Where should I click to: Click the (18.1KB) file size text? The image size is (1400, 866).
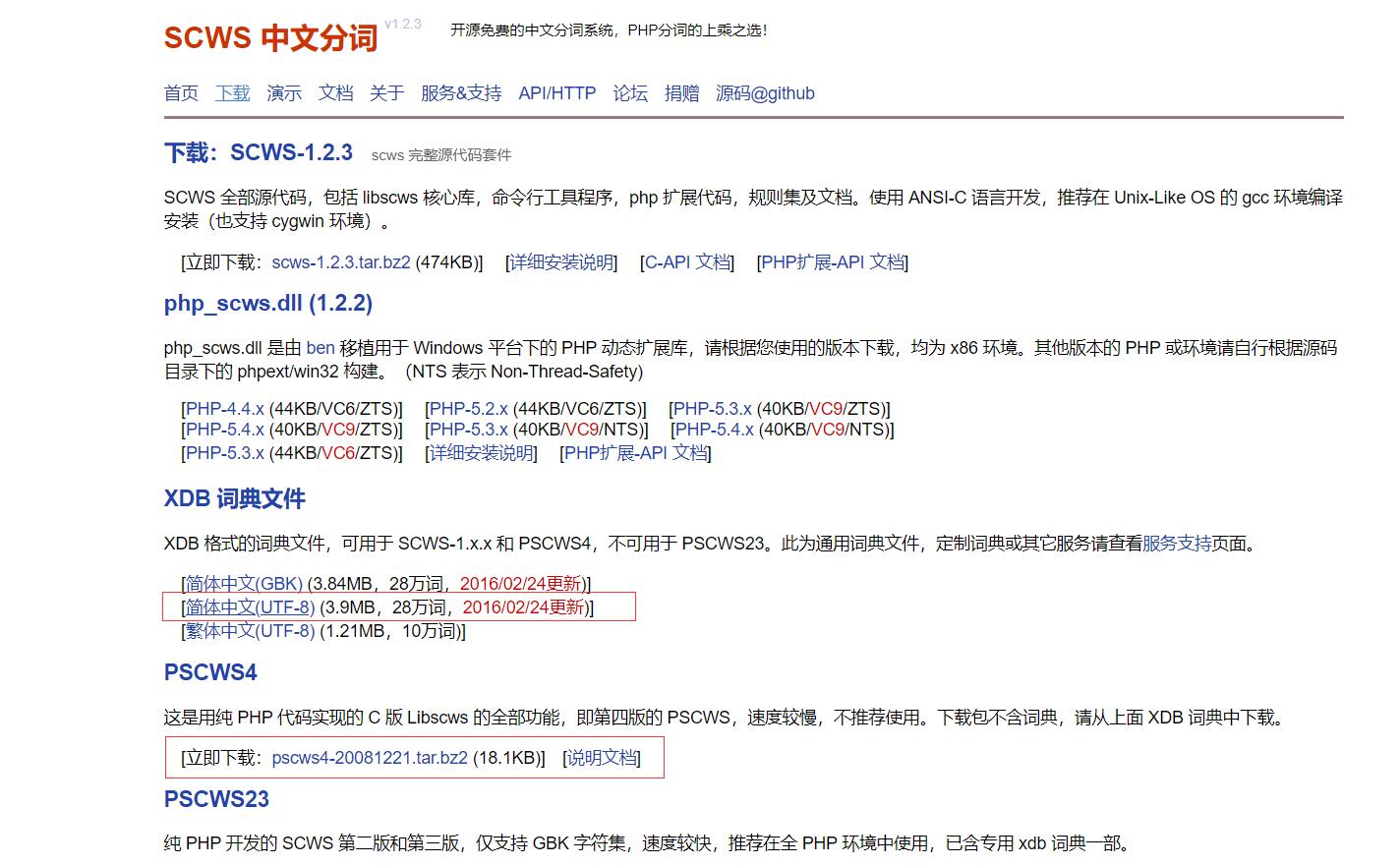(x=505, y=758)
